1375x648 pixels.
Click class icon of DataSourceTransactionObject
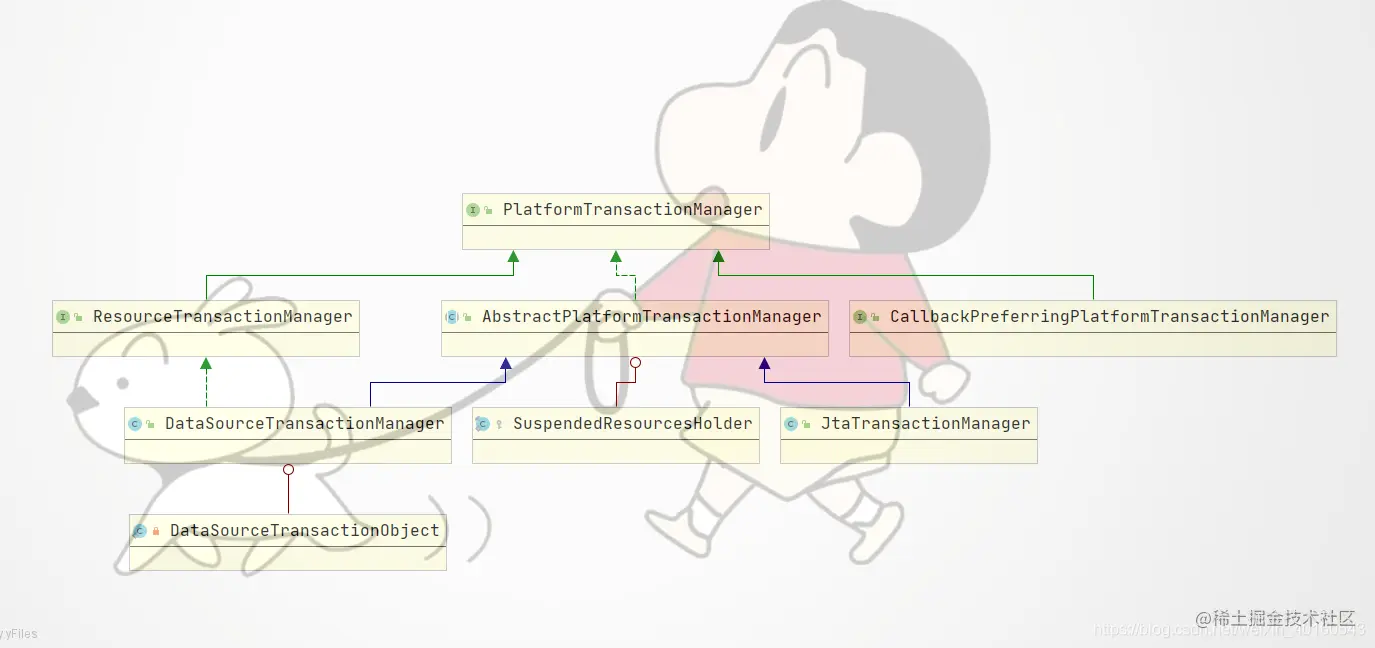140,531
